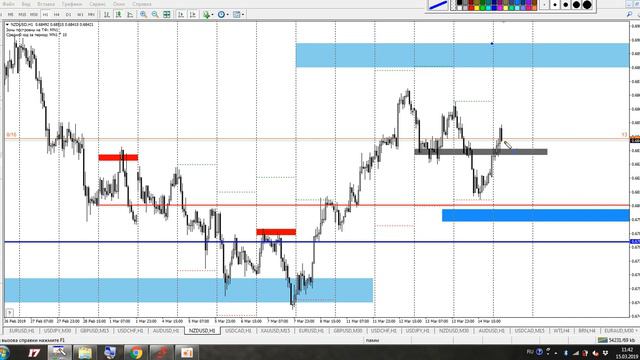Set timeframe to D1
The width and height of the screenshot is (640, 360).
tap(68, 14)
